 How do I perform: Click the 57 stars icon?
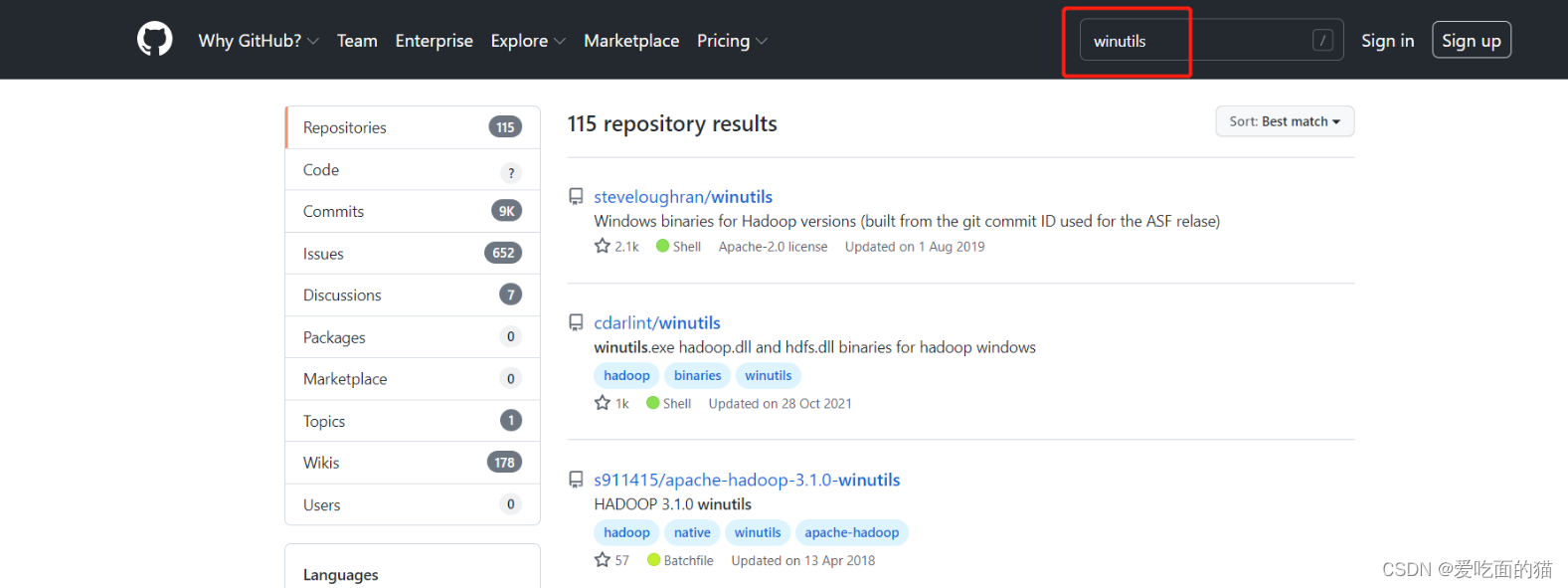(x=602, y=560)
